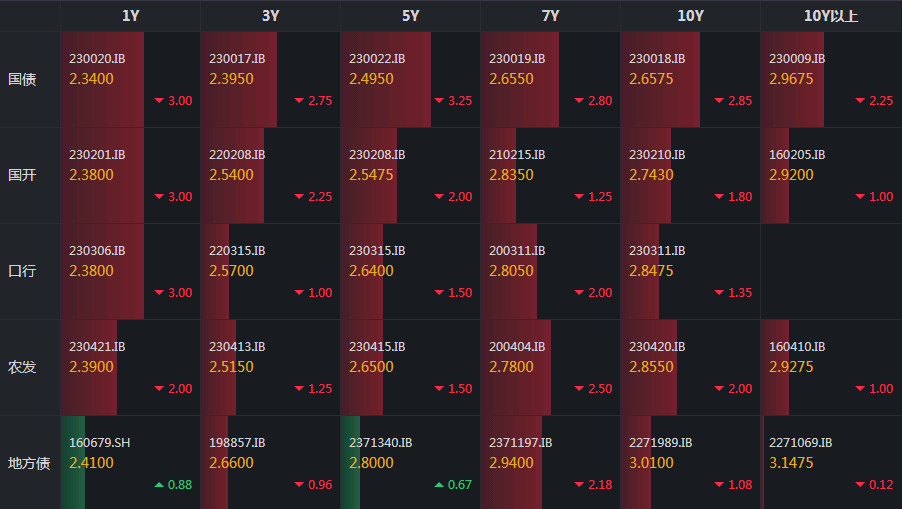Click the empty 口行 10Y以上 cell
This screenshot has height=509, width=902.
831,271
